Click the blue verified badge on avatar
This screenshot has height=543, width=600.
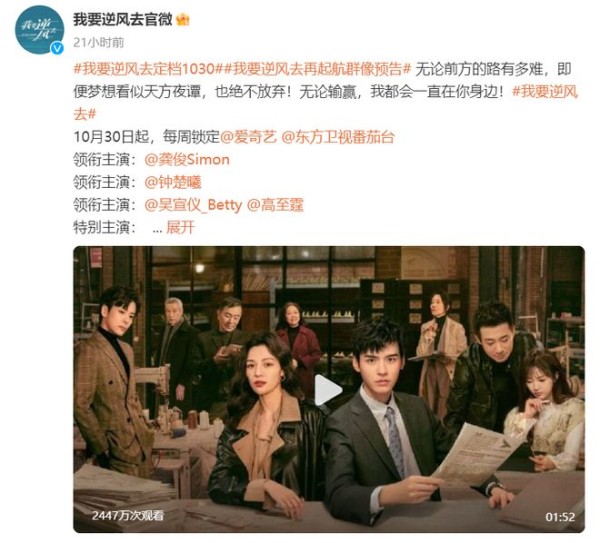tap(57, 48)
